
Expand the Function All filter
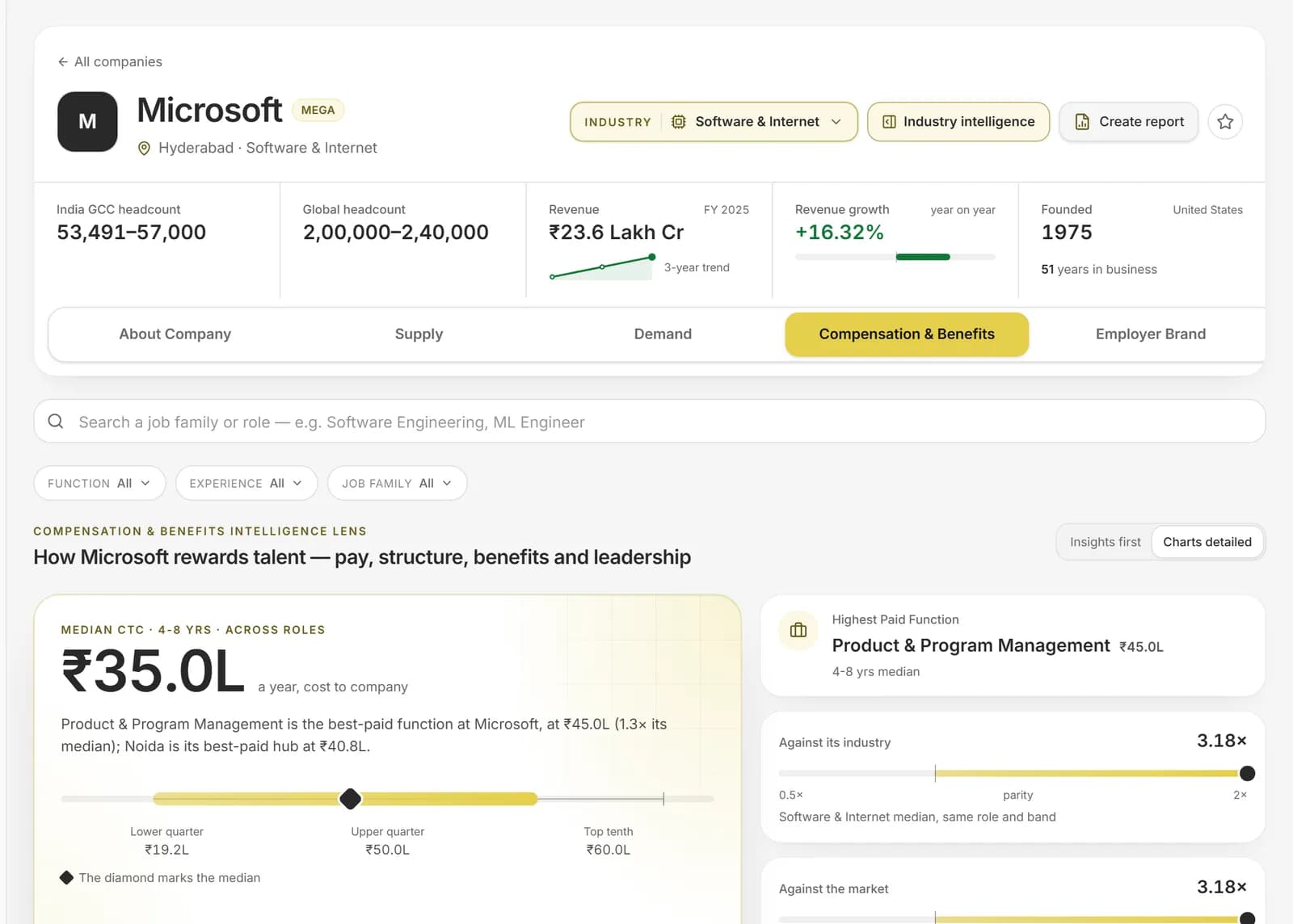(99, 483)
